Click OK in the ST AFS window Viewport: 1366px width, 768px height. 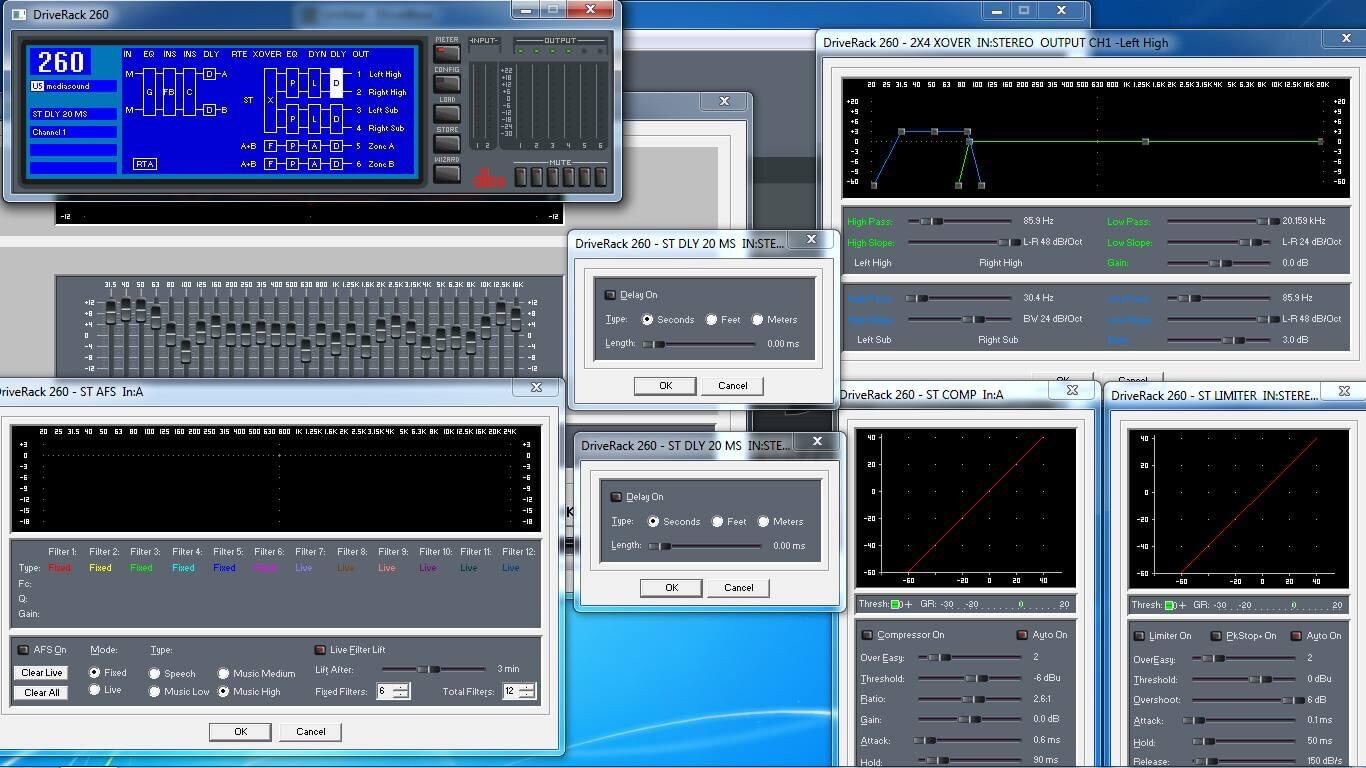pos(240,732)
